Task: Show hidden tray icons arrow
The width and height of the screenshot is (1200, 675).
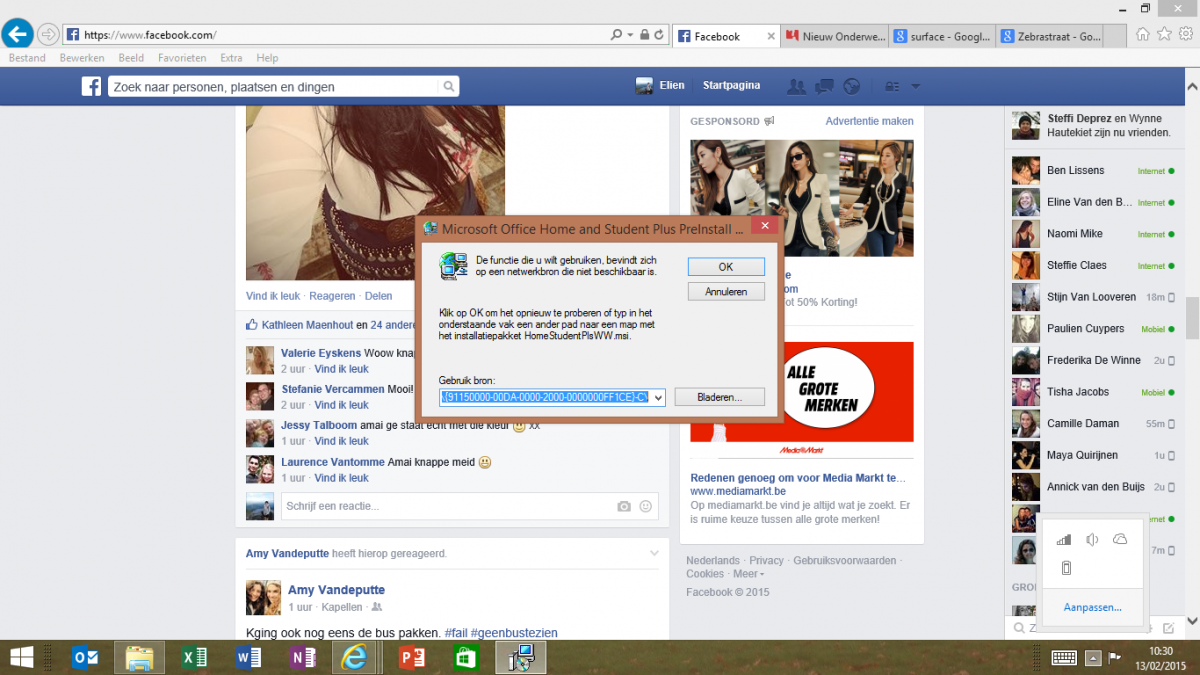Action: click(1093, 657)
